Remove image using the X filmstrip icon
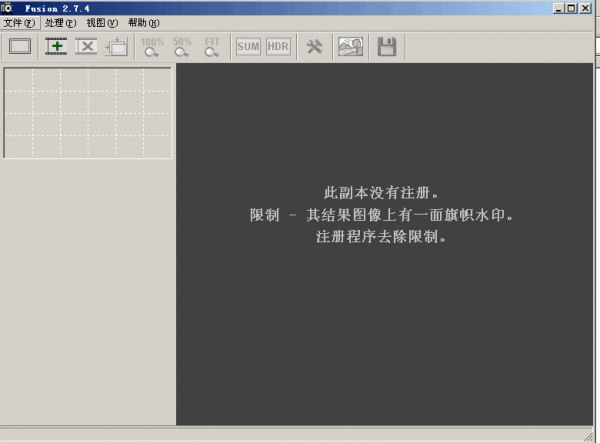 (x=86, y=47)
